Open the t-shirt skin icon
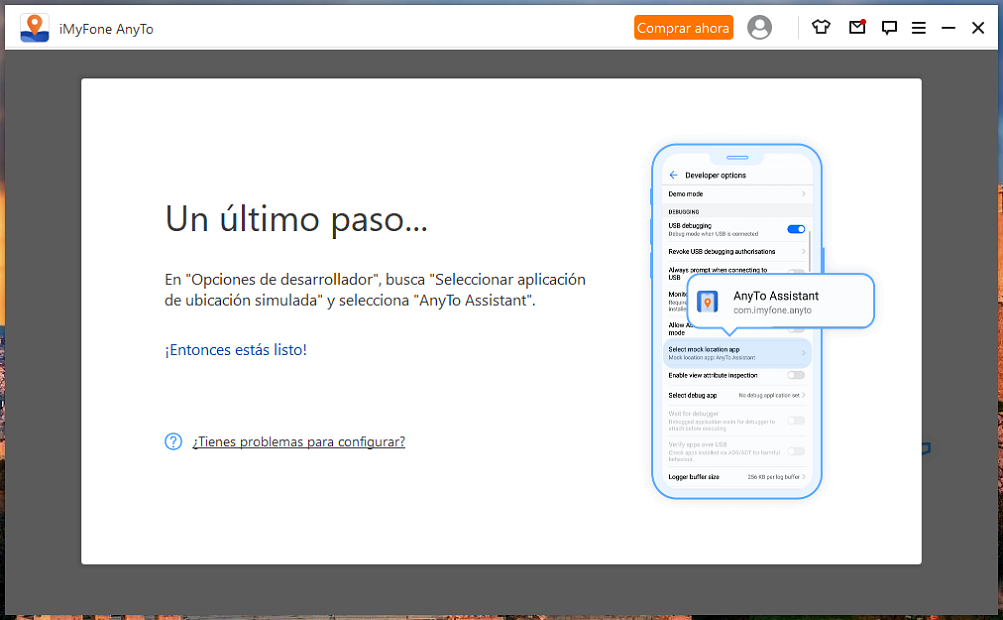 coord(821,28)
